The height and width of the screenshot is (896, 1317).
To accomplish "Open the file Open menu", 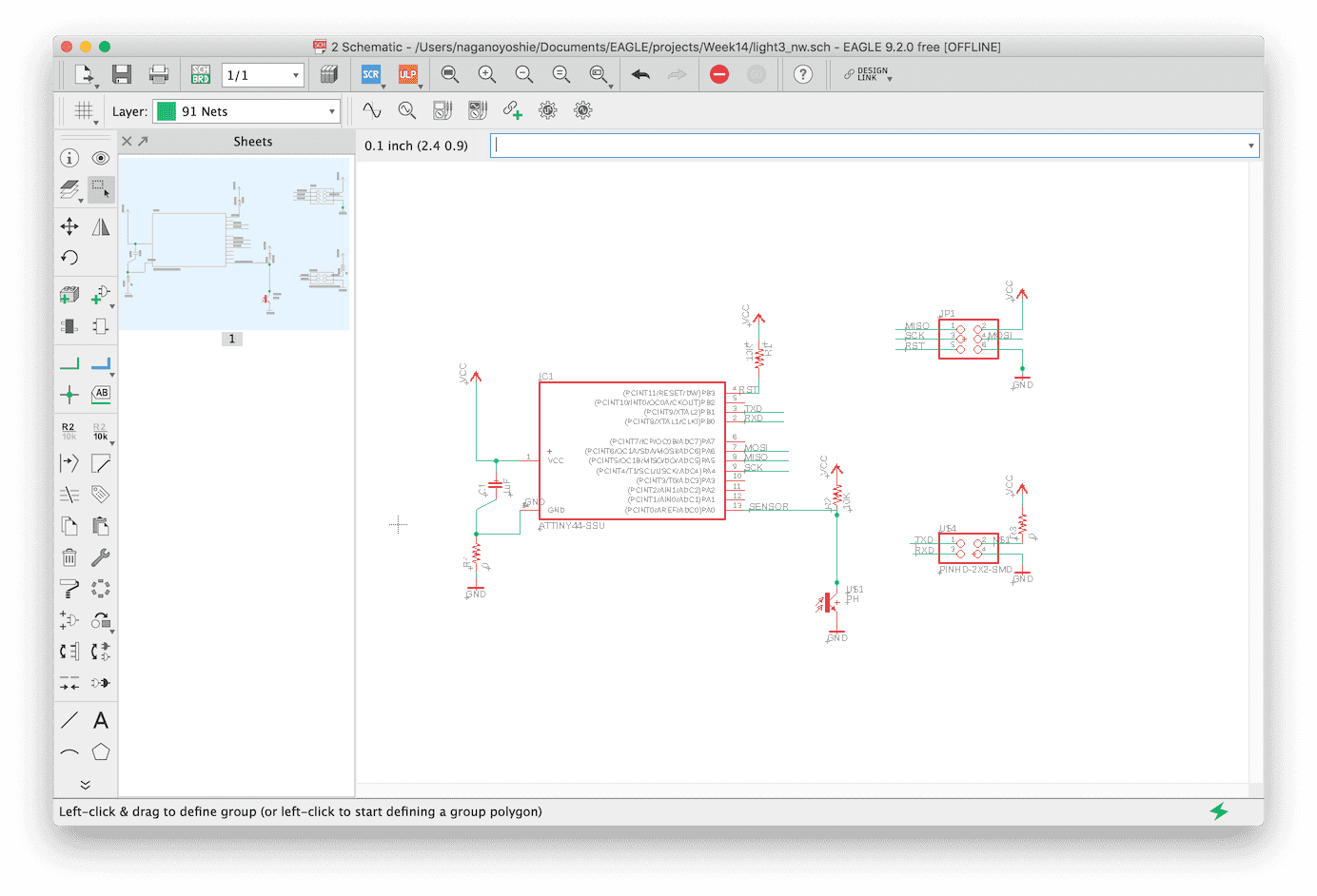I will pyautogui.click(x=85, y=74).
